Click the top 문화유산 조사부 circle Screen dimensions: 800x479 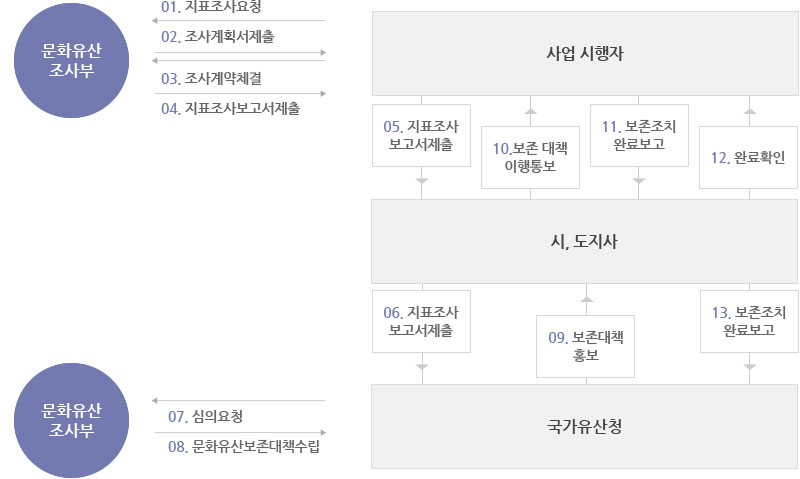[71, 60]
